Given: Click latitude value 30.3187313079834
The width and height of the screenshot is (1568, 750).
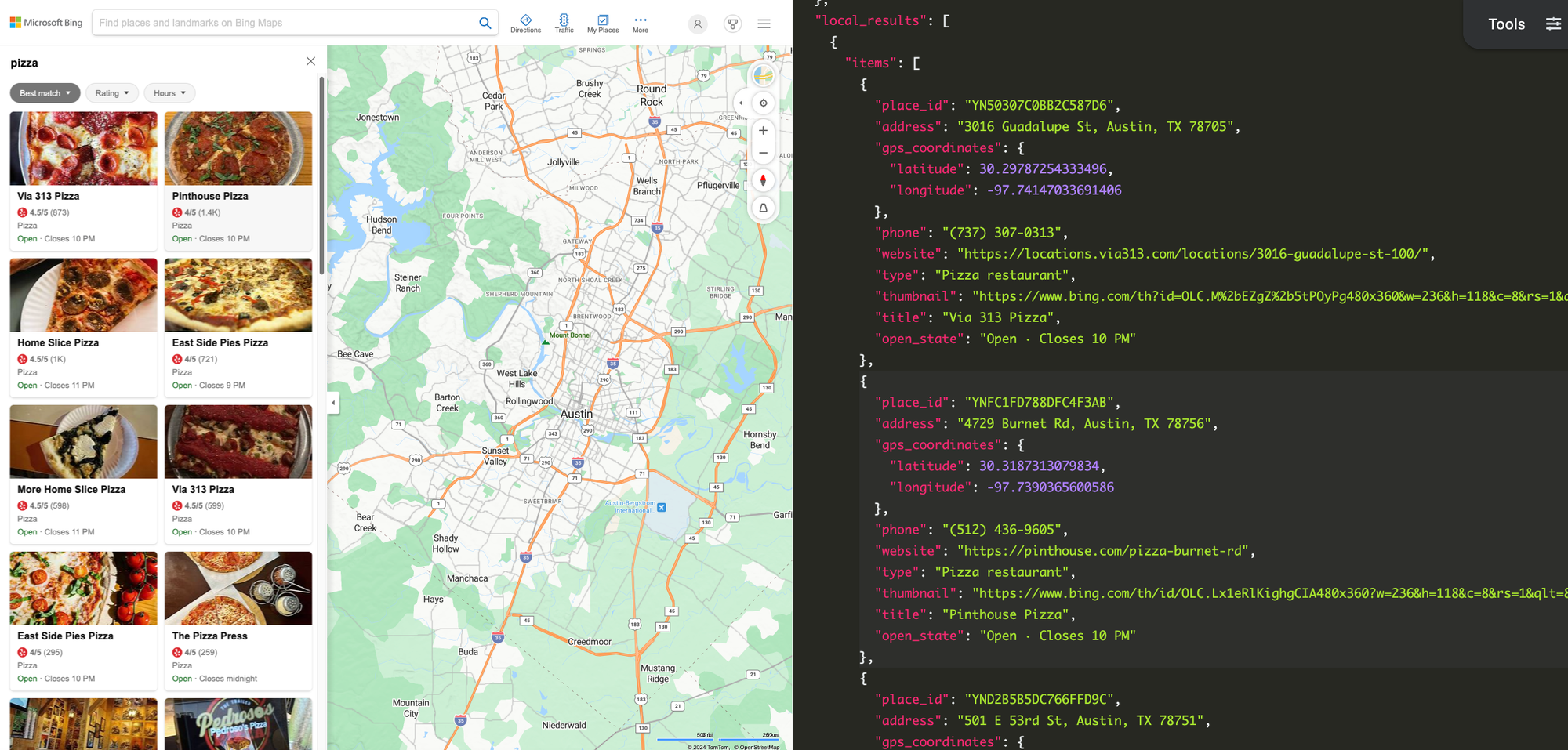Looking at the screenshot, I should tap(1039, 466).
